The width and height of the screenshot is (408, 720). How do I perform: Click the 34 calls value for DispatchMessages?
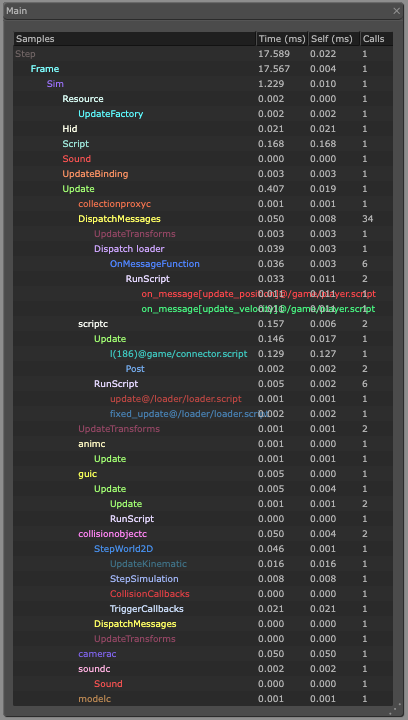click(368, 219)
